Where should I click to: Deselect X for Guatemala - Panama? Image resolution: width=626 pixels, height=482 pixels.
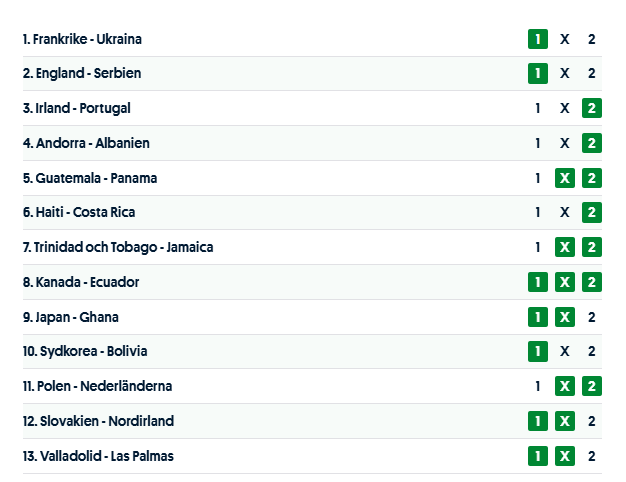(x=565, y=178)
